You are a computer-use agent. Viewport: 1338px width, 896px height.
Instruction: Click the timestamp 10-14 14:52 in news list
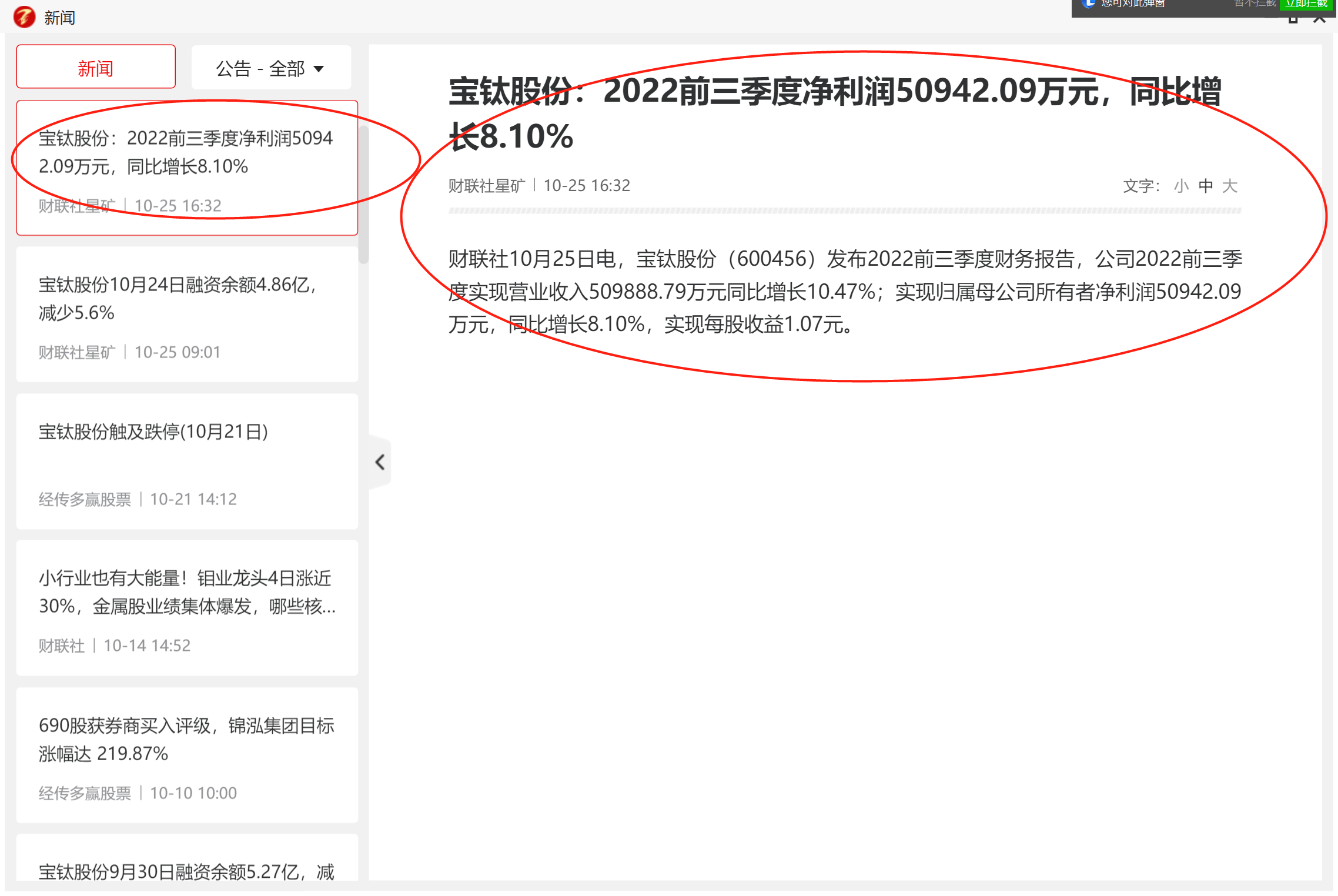pos(147,646)
